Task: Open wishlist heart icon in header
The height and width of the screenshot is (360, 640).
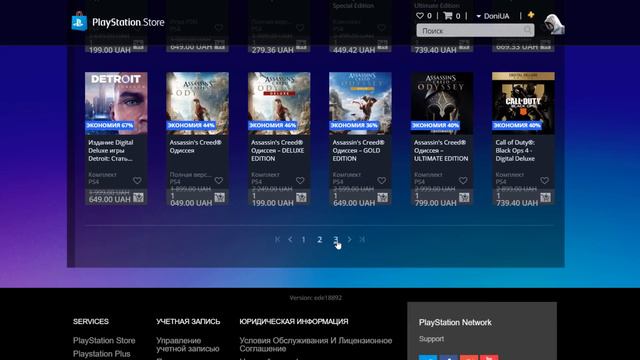Action: 420,16
